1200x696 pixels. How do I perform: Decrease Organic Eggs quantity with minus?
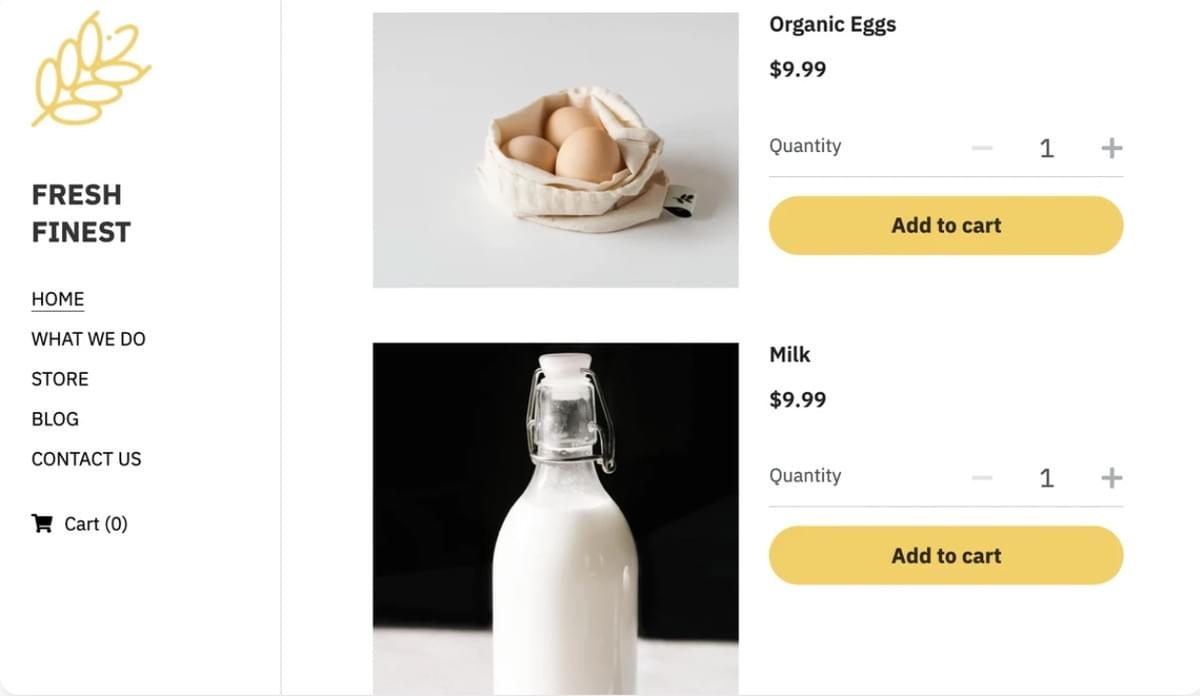pyautogui.click(x=982, y=148)
